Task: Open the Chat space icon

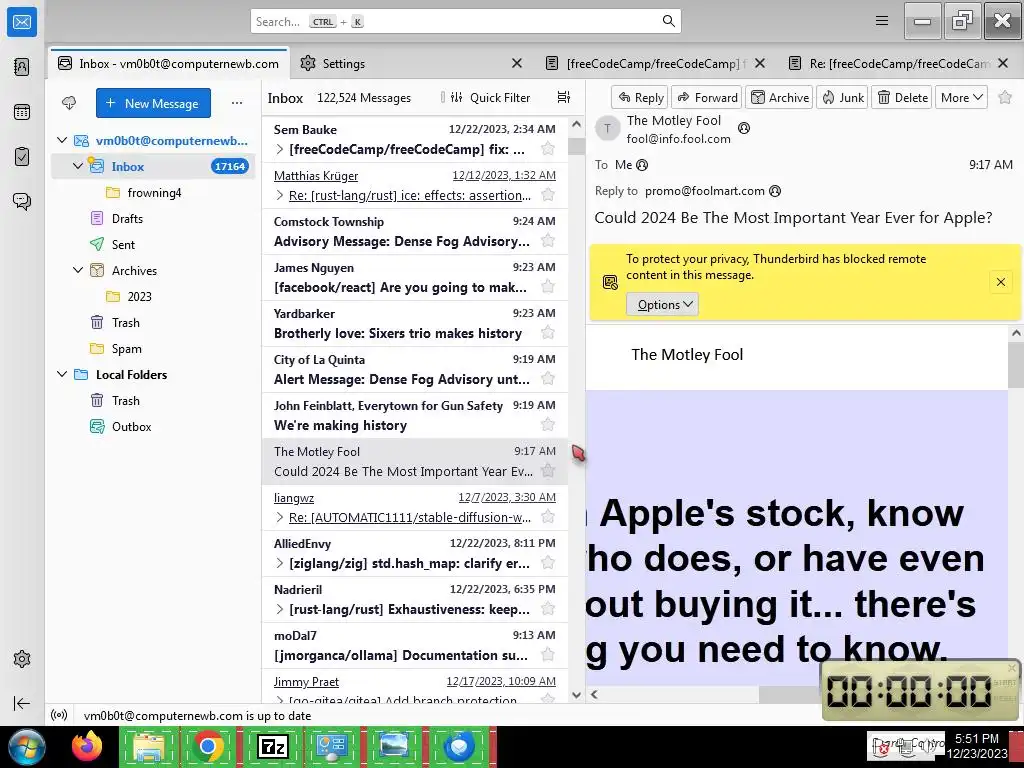Action: [x=22, y=201]
